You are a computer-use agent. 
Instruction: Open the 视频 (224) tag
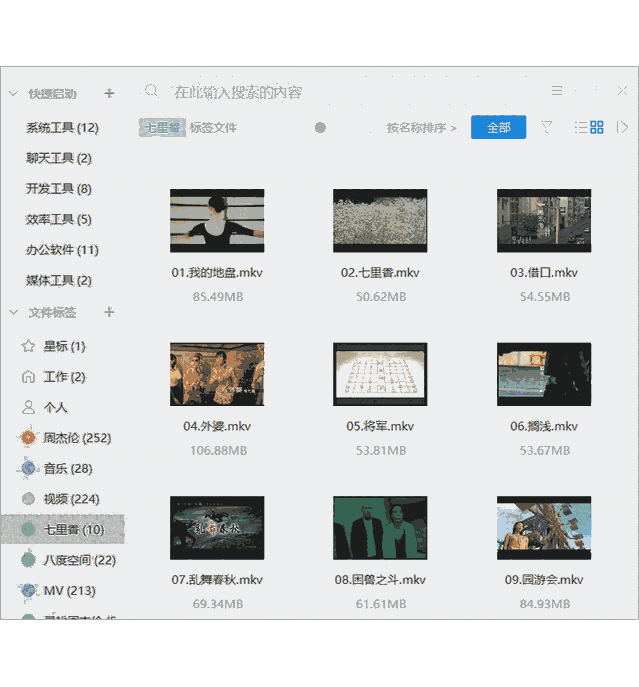(71, 499)
